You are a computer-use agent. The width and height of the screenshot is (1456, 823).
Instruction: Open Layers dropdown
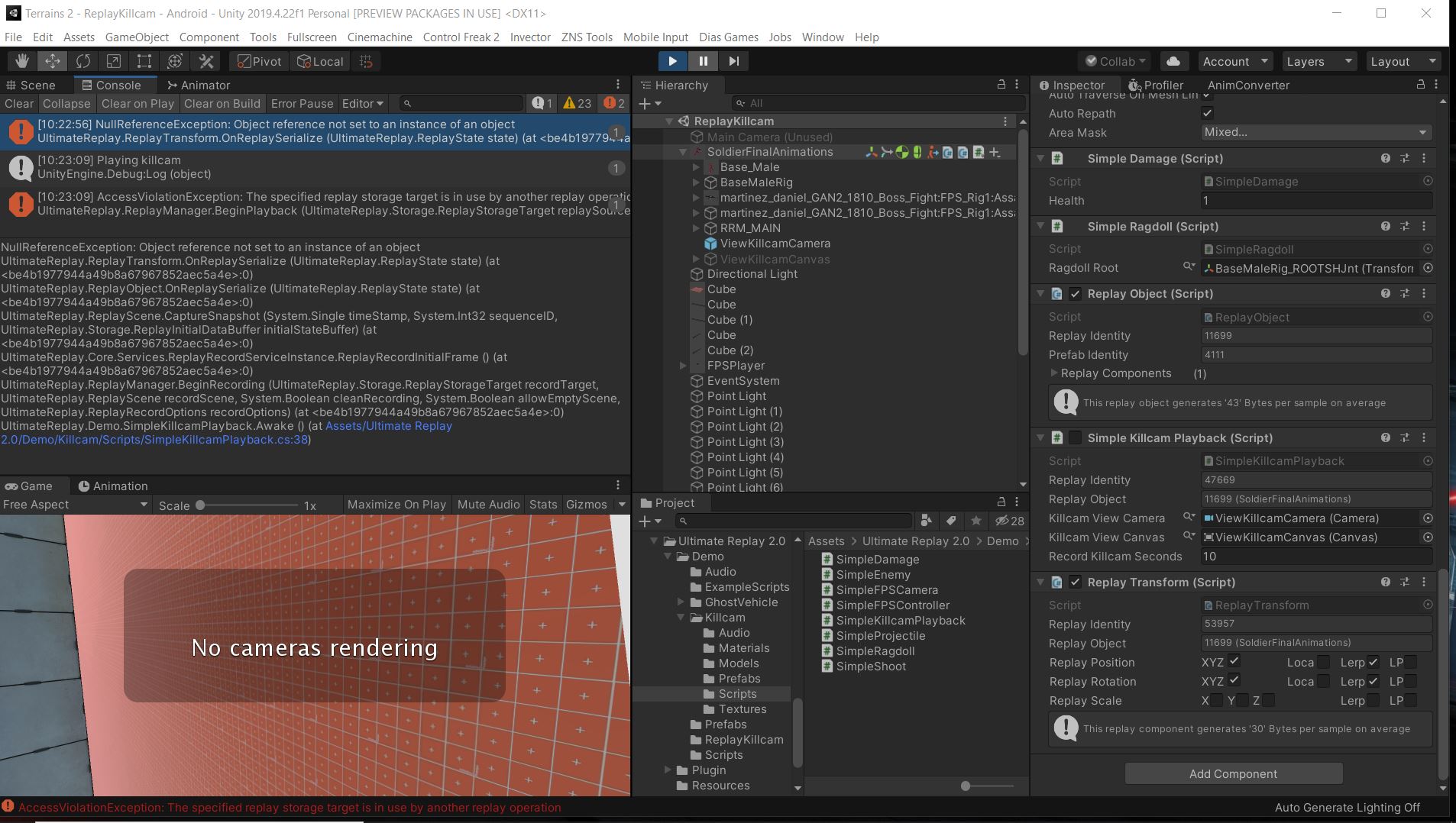[x=1318, y=61]
